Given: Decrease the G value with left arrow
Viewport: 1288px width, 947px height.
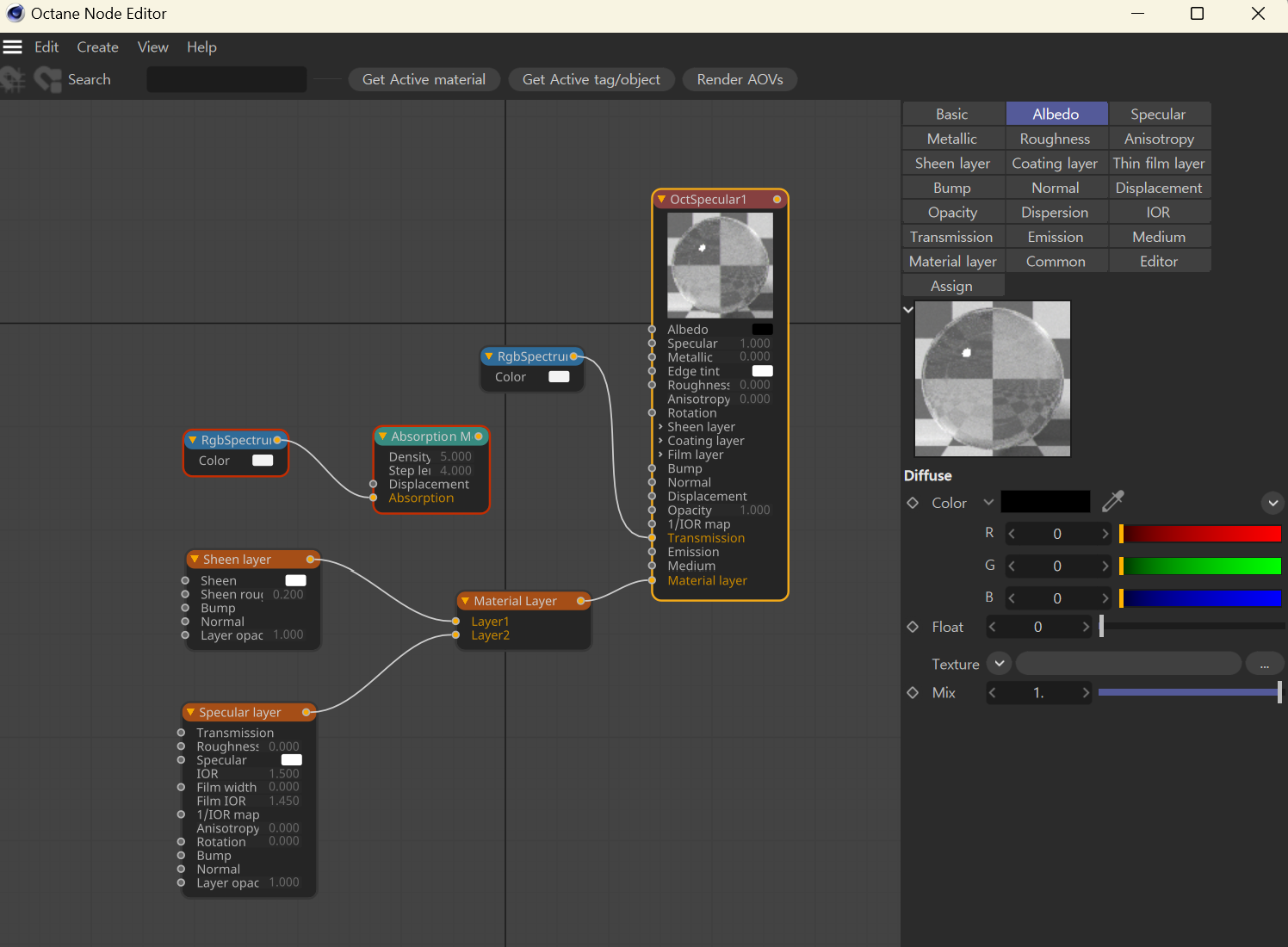Looking at the screenshot, I should point(1012,566).
